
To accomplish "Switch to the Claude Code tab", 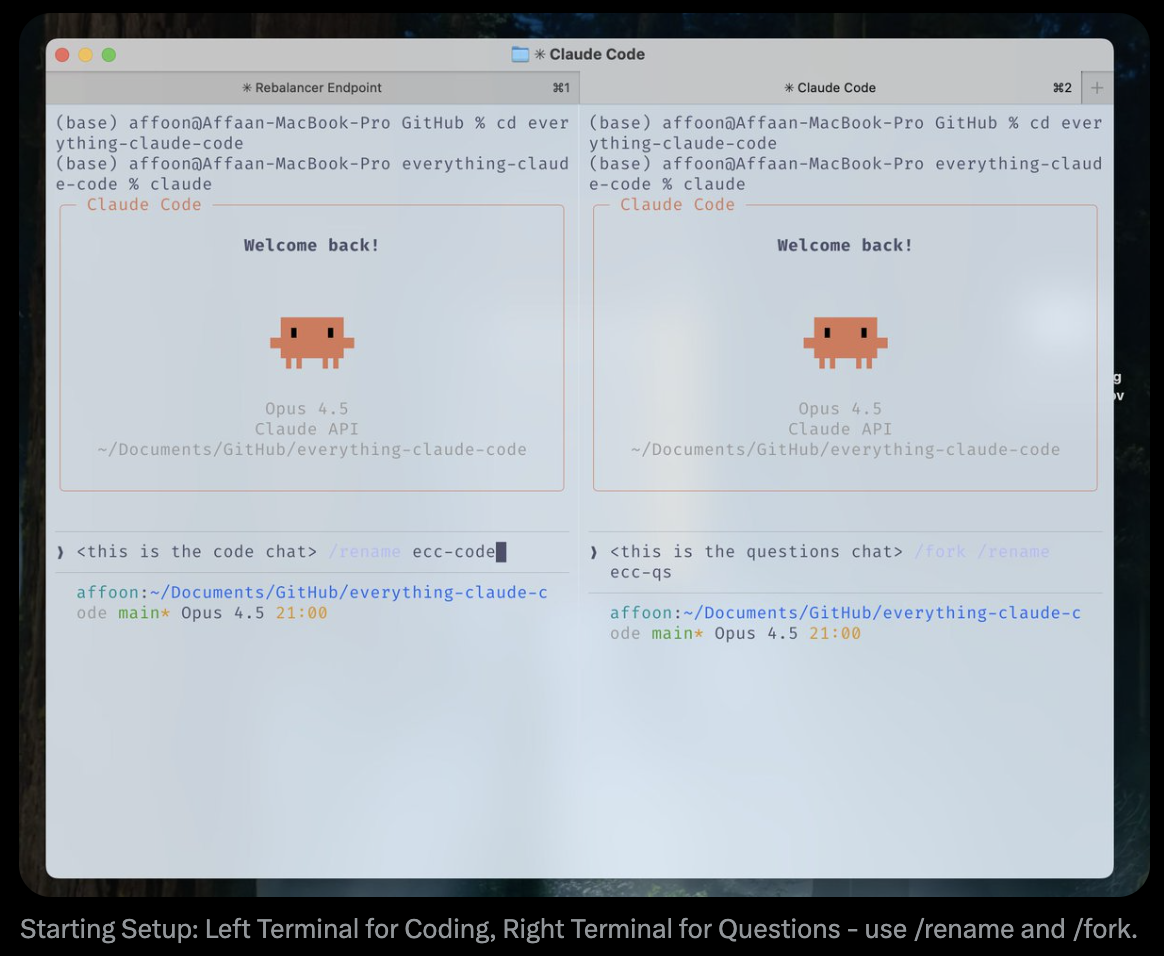I will (830, 88).
